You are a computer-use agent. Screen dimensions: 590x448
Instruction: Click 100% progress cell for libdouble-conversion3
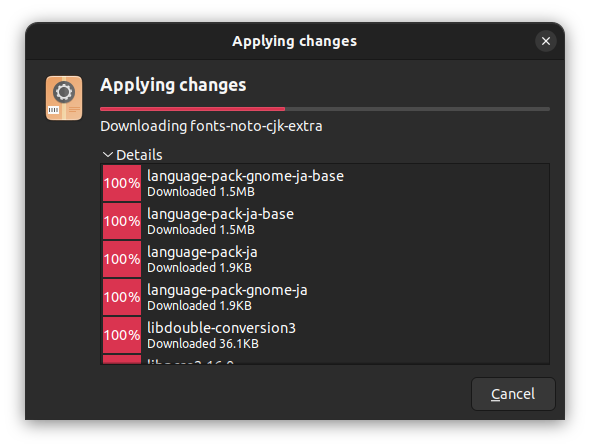(x=122, y=335)
